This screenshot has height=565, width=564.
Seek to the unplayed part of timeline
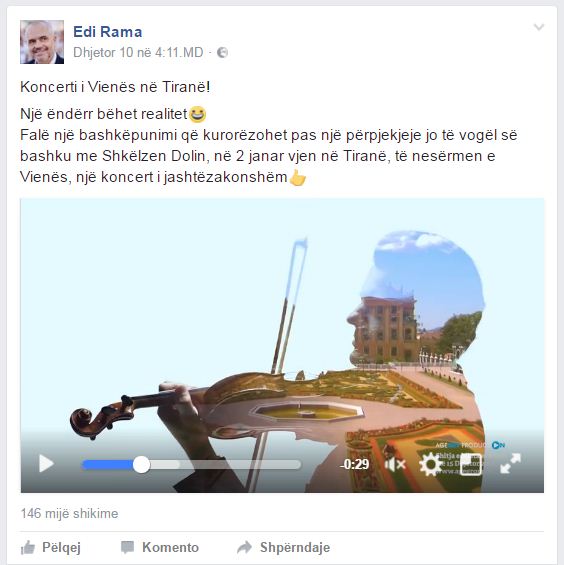225,464
